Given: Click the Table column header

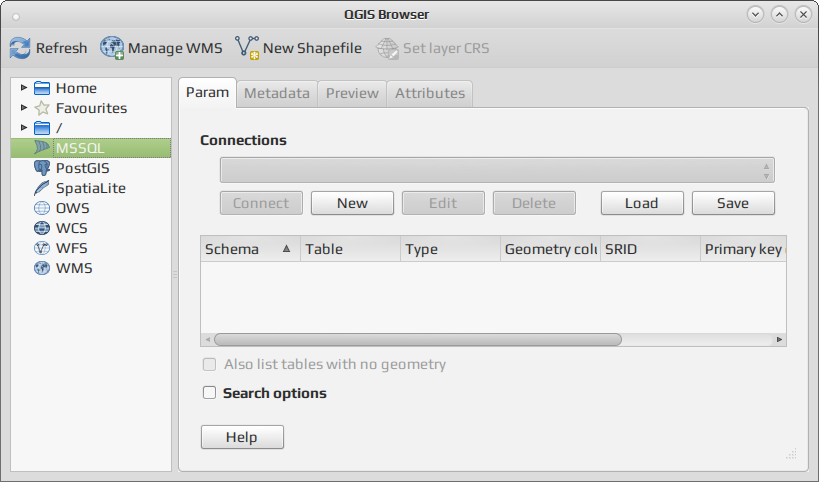Looking at the screenshot, I should click(350, 249).
